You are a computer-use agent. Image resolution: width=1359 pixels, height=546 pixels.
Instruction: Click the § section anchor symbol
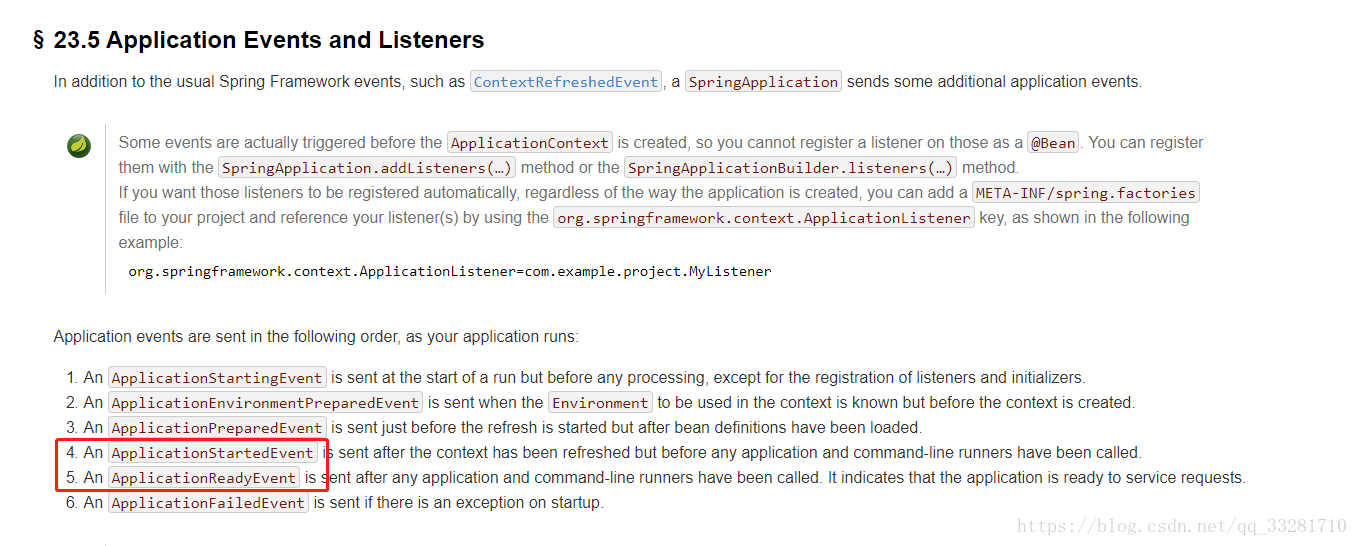pos(39,41)
